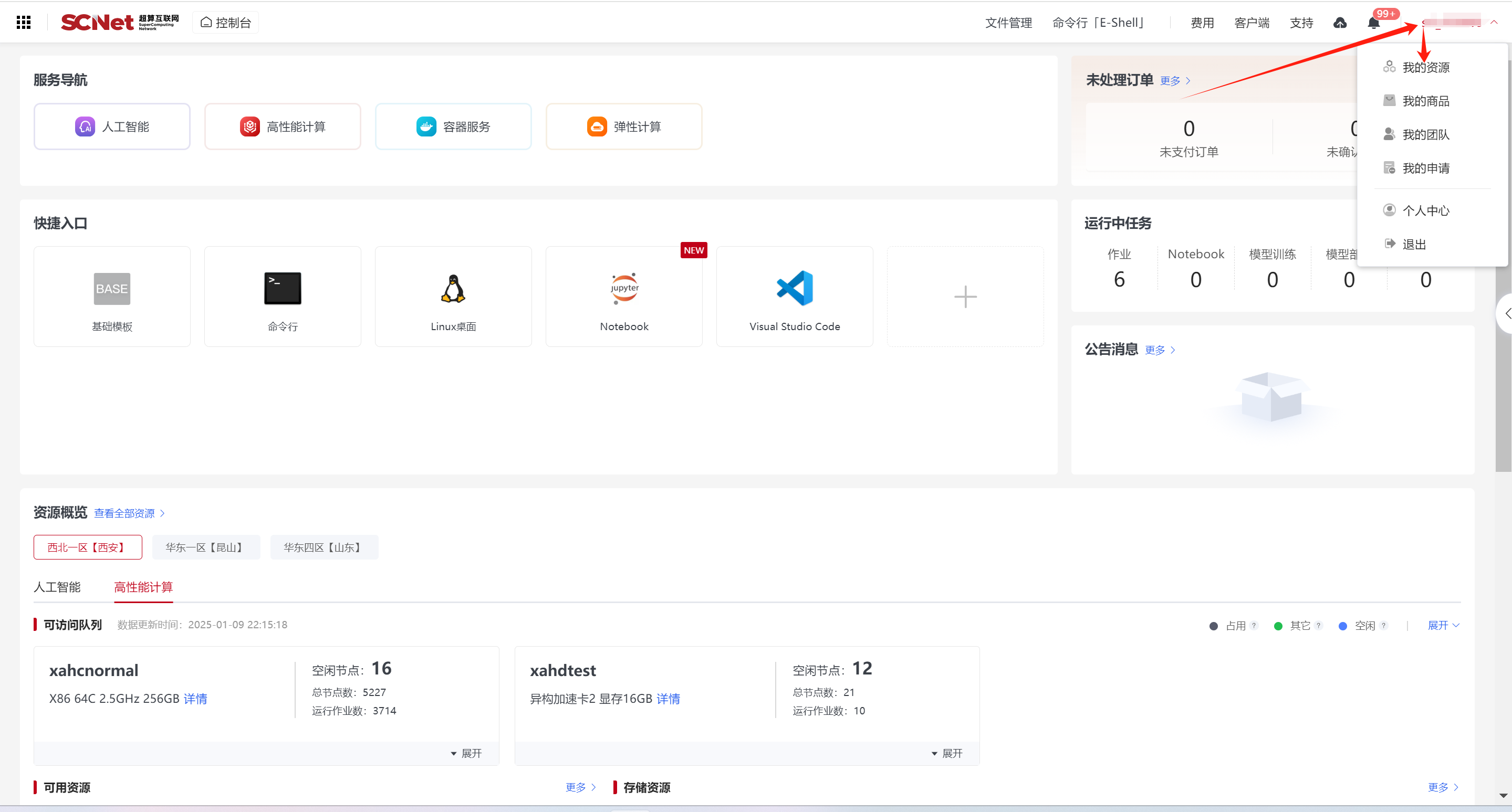The height and width of the screenshot is (812, 1512).
Task: Choose 我的团队 from user menu
Action: click(x=1425, y=134)
